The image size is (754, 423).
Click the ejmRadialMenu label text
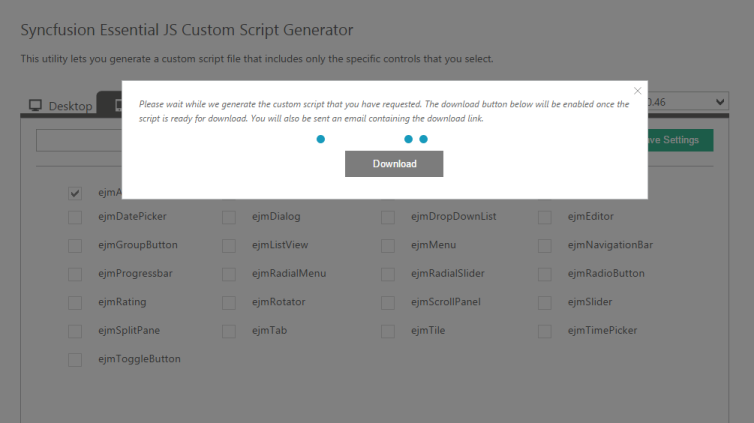(289, 273)
